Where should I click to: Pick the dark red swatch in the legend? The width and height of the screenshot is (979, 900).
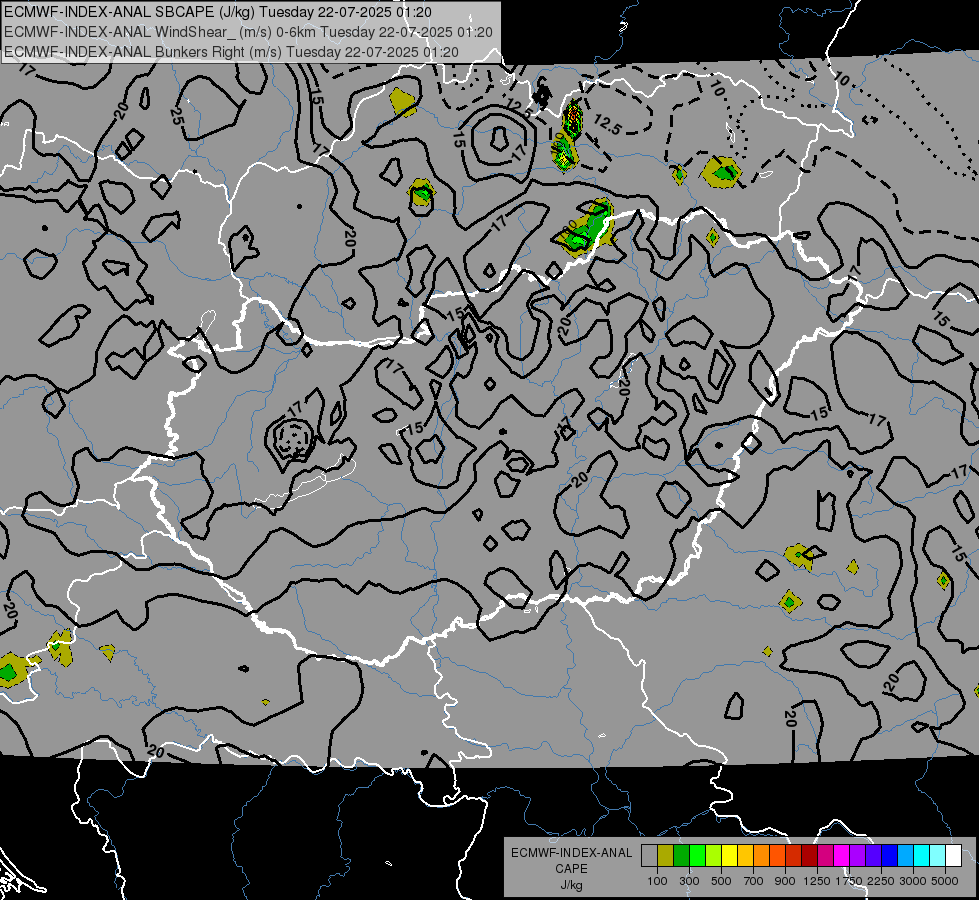(809, 855)
